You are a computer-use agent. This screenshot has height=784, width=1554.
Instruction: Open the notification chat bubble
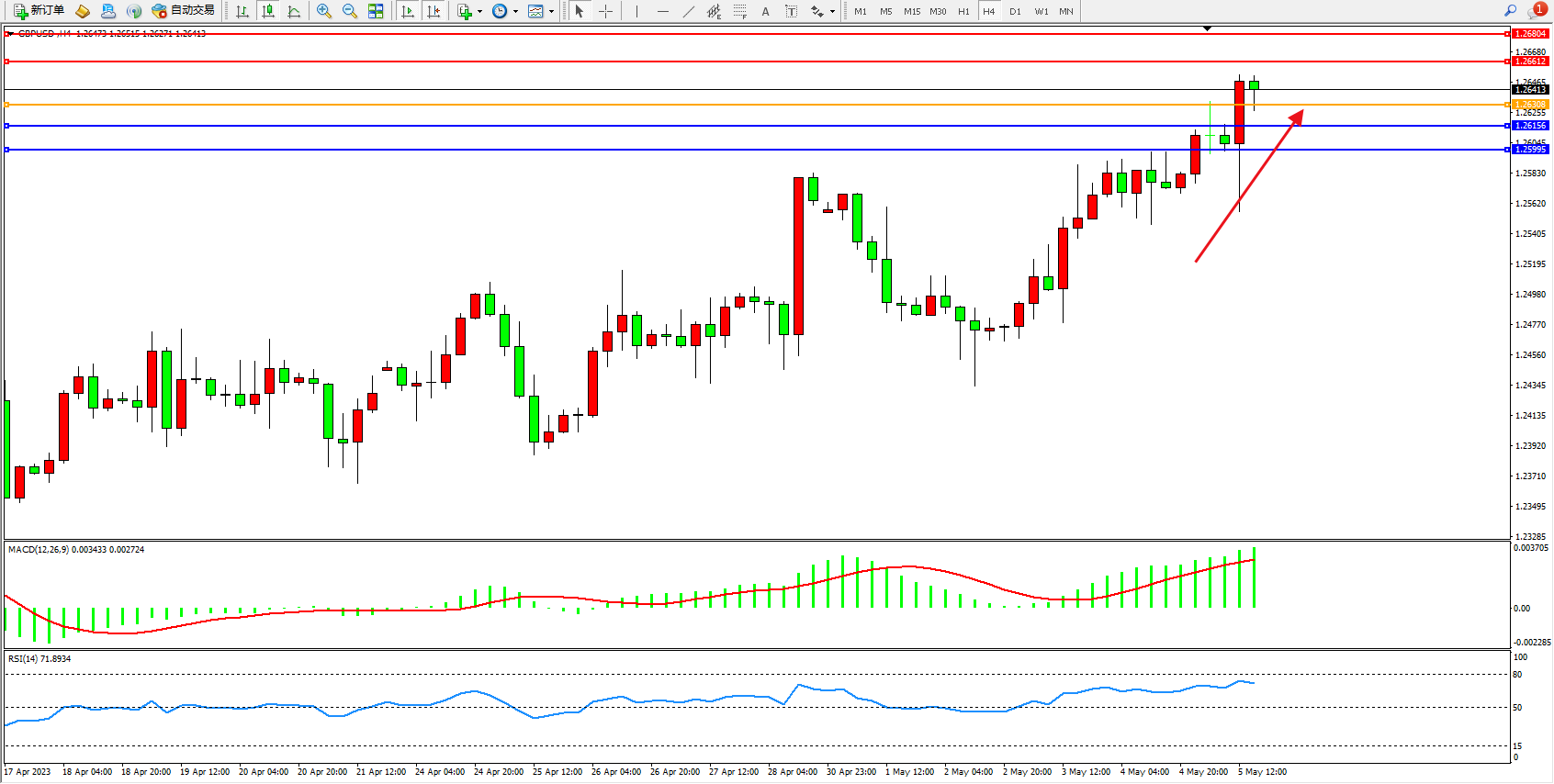(x=1537, y=11)
